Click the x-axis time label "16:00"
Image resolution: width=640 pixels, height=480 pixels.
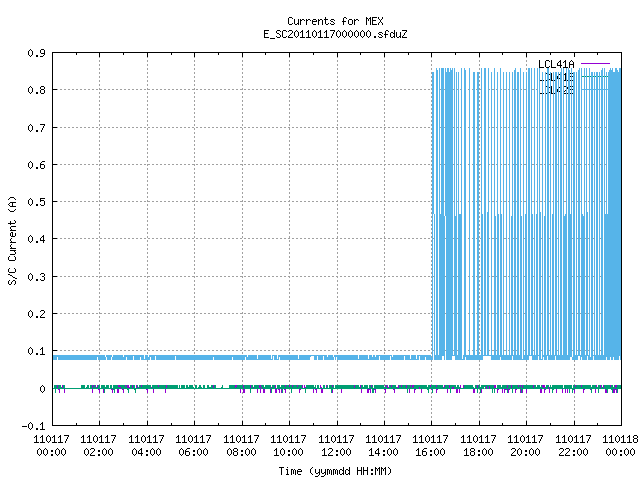(x=431, y=452)
